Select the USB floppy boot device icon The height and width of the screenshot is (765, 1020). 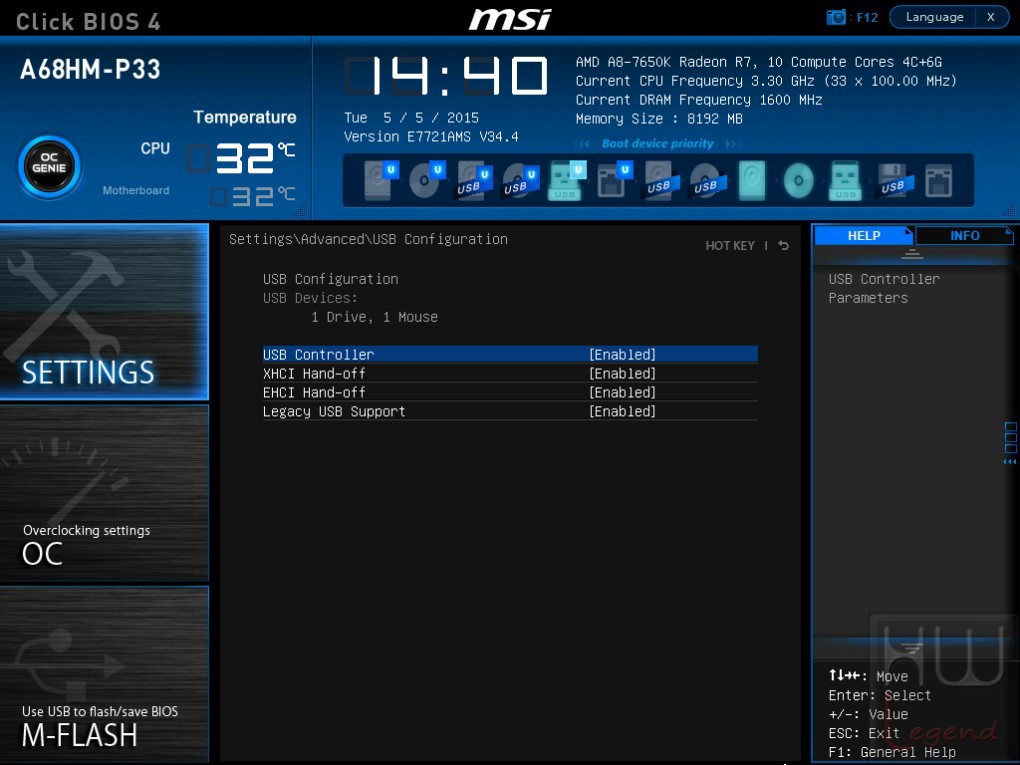[x=894, y=180]
